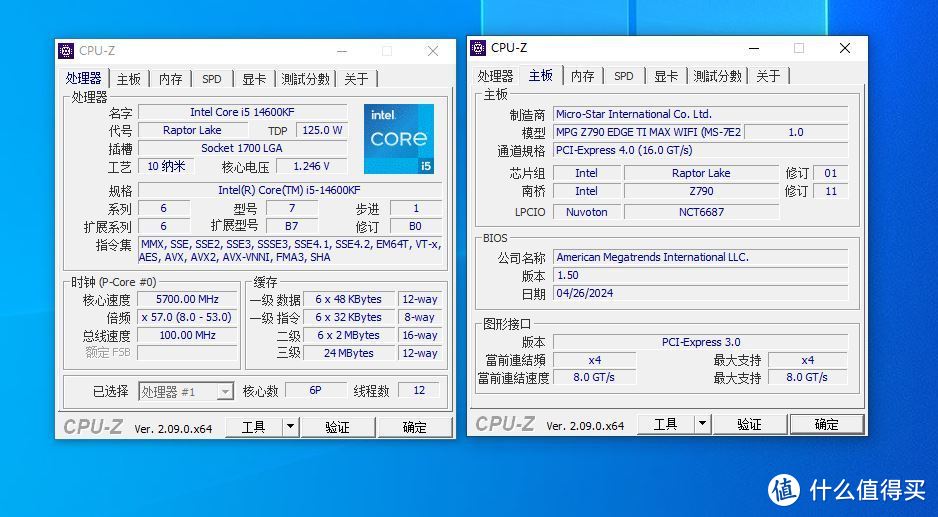Screen dimensions: 938x517
Task: Click the Intel(R) Core(TM) i5-14600KF spec field
Action: [x=290, y=190]
